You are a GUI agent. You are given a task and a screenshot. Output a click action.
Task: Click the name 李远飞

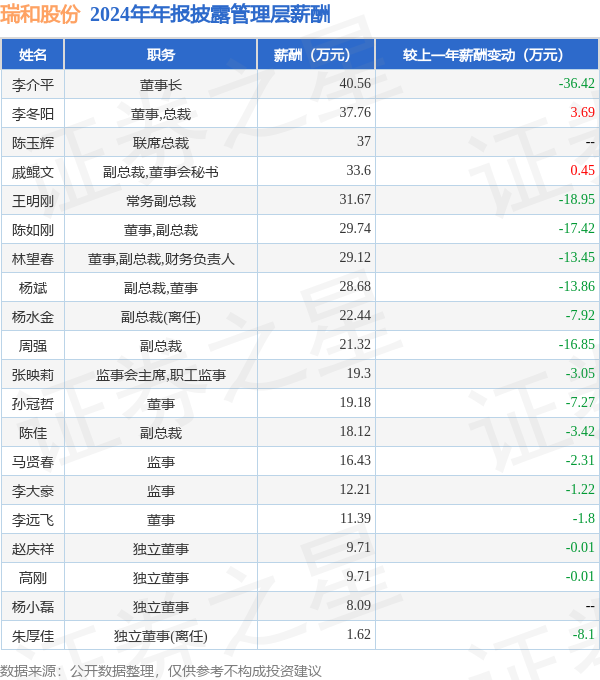click(x=33, y=520)
